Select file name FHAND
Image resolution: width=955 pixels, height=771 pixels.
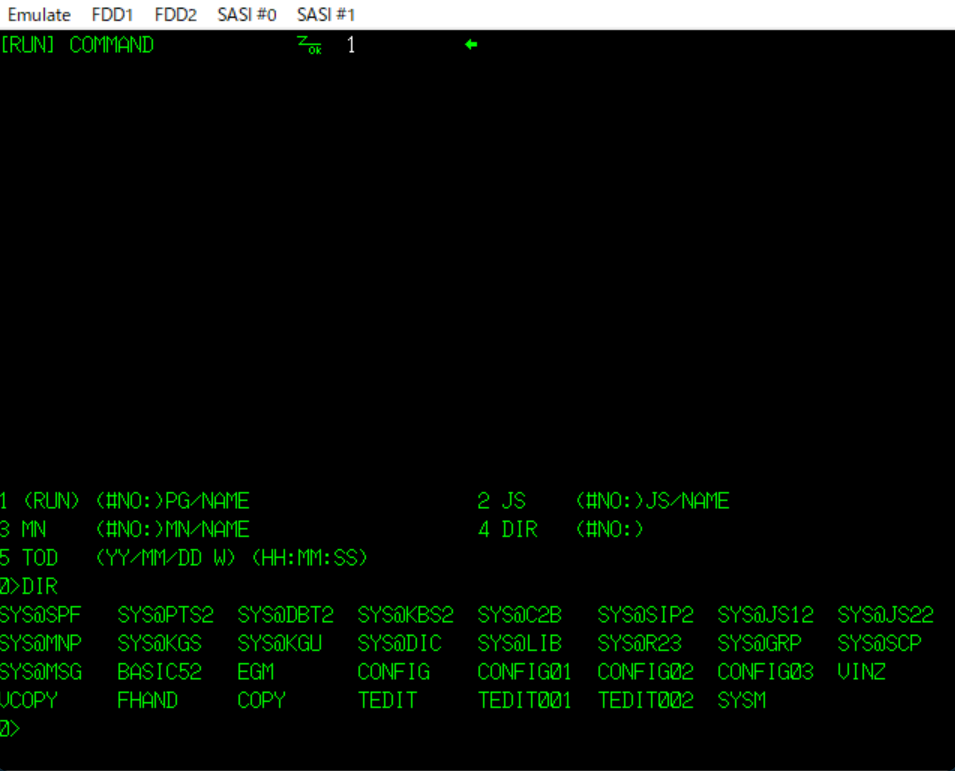147,701
